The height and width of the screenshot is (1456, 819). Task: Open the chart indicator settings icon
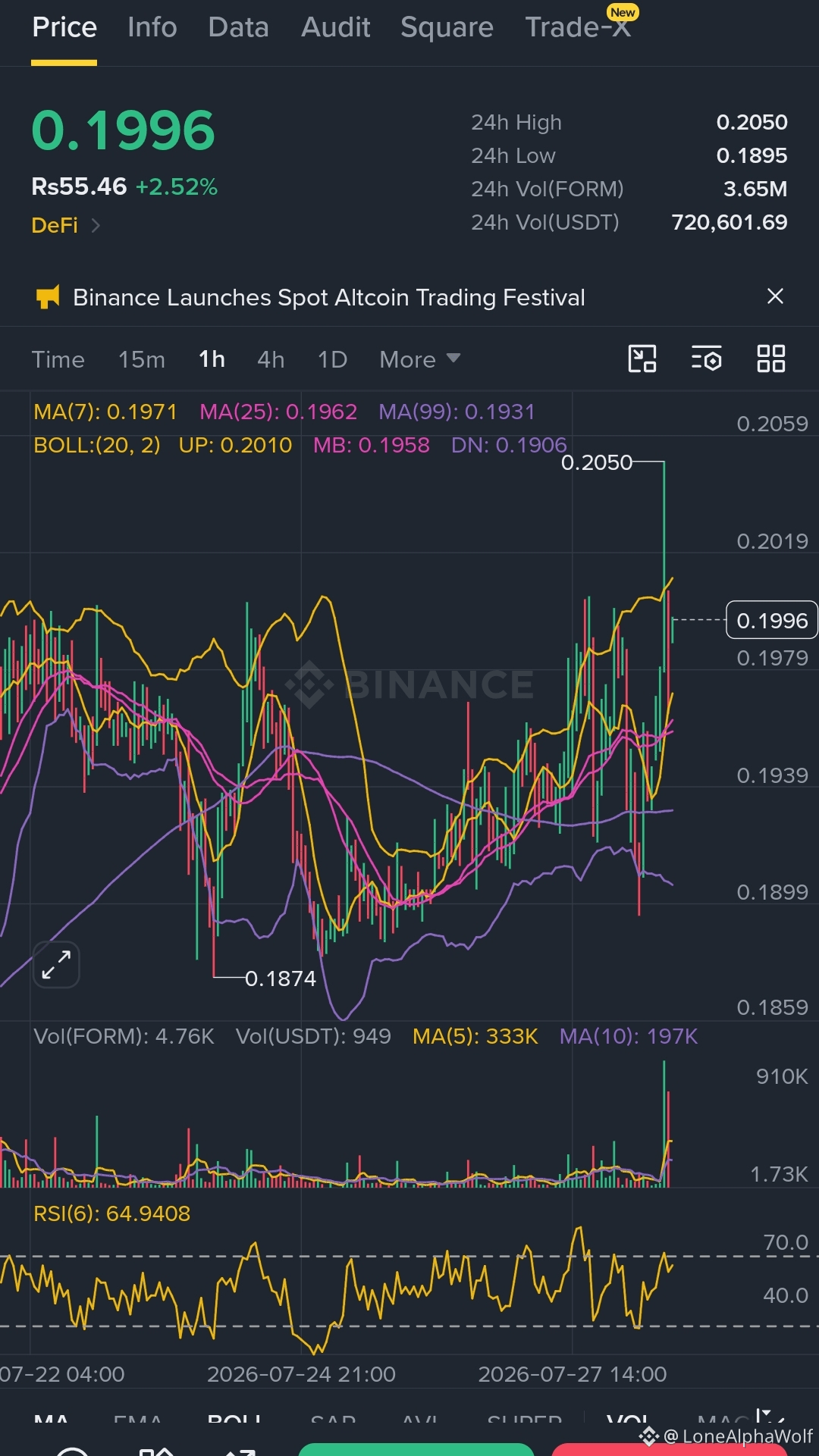pos(707,359)
